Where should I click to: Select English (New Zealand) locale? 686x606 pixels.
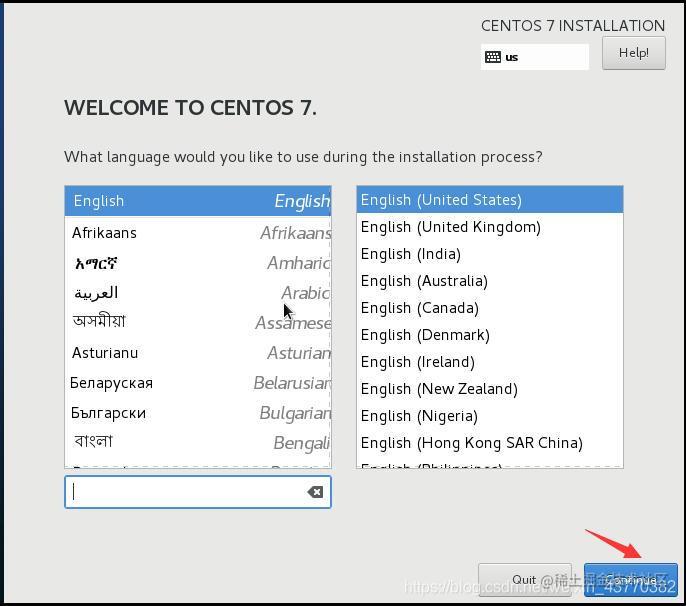[490, 389]
